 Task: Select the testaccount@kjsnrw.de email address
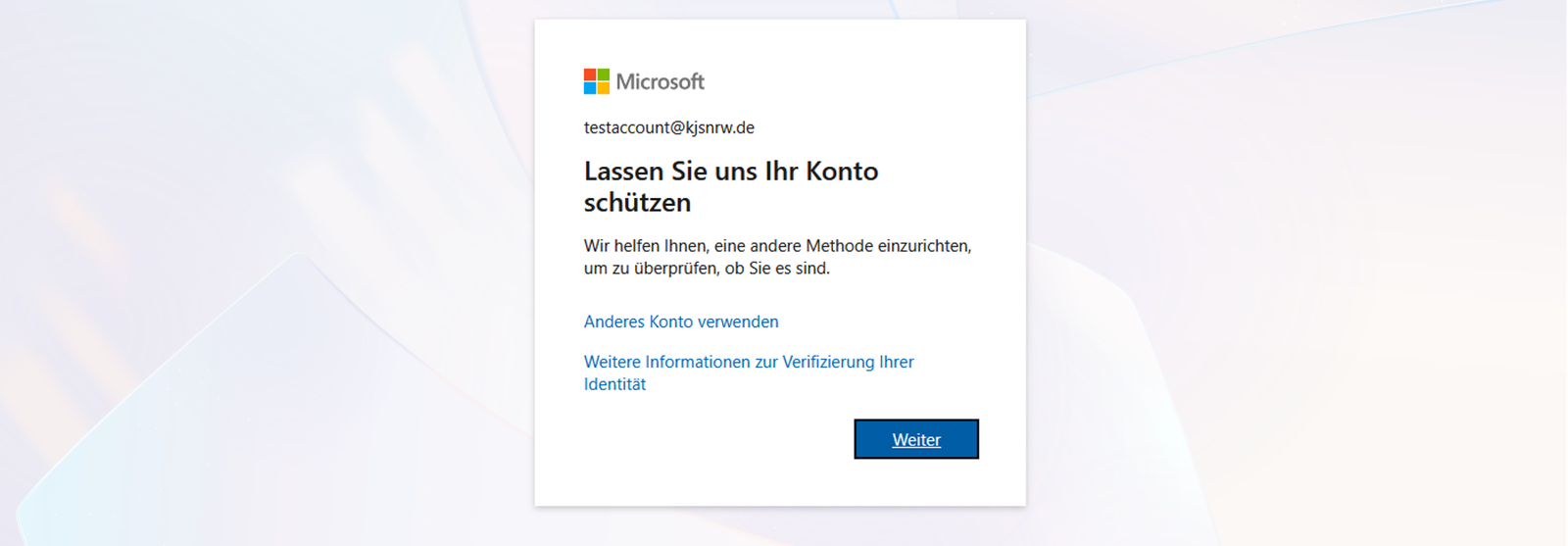click(668, 127)
